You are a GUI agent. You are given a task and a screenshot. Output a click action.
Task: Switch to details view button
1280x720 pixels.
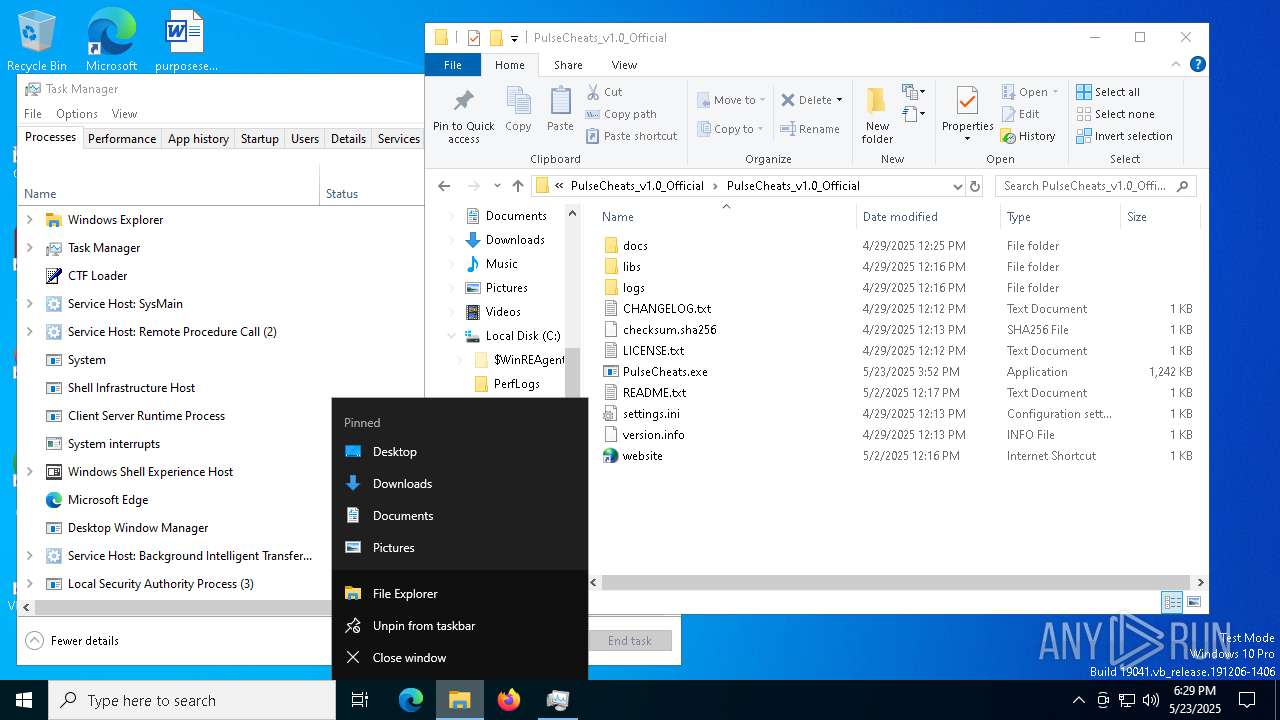pos(1172,602)
